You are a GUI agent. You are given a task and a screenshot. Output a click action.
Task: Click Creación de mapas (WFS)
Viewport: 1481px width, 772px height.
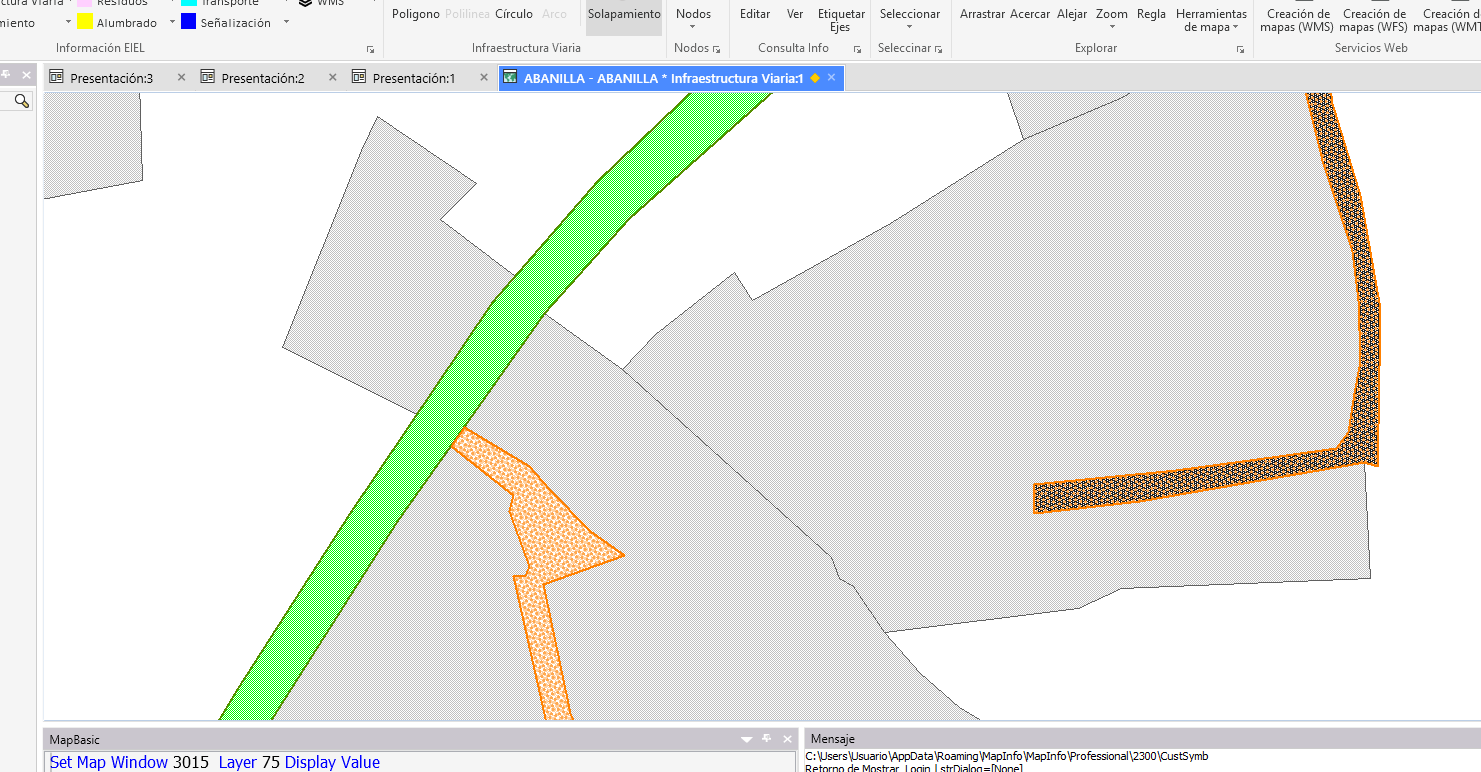pos(1374,20)
